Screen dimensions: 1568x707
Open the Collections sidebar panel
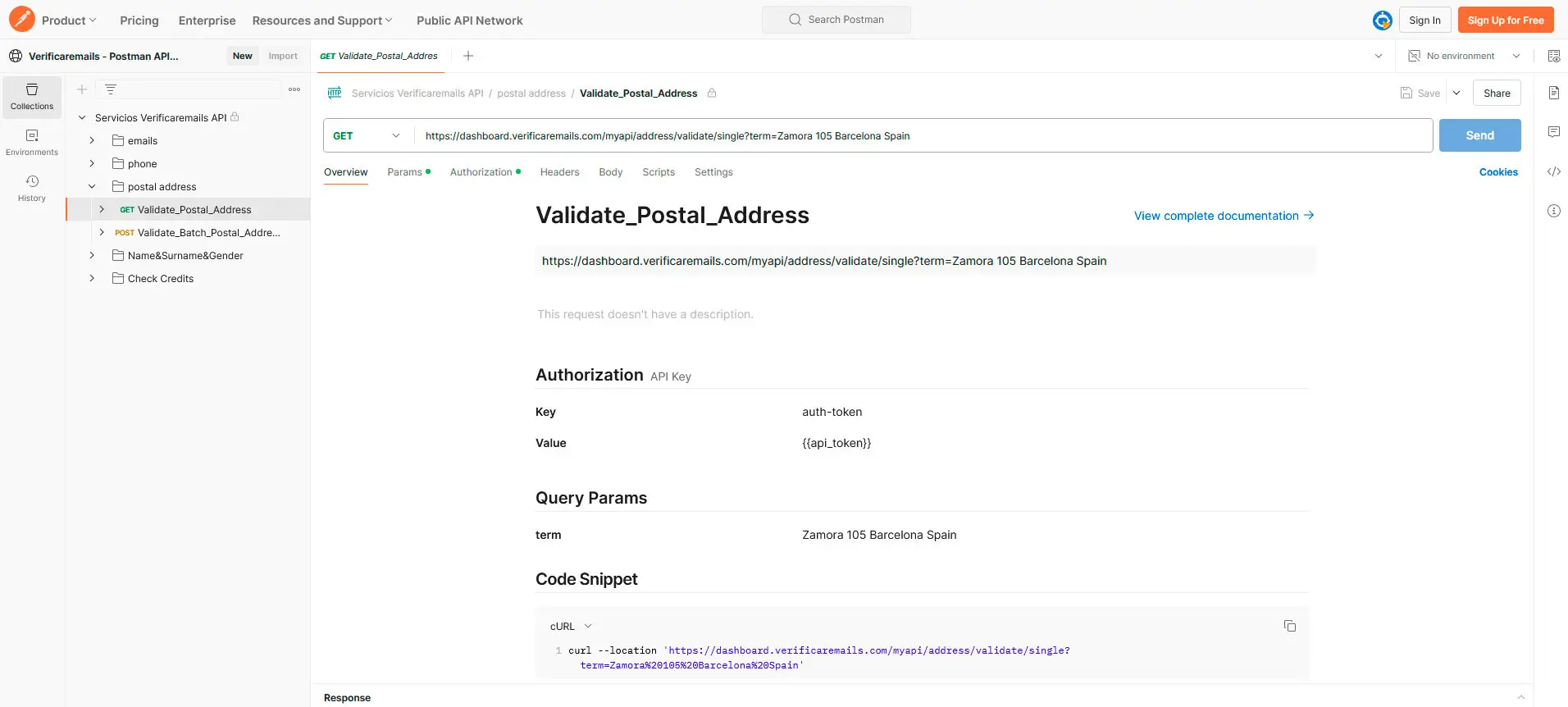(32, 97)
